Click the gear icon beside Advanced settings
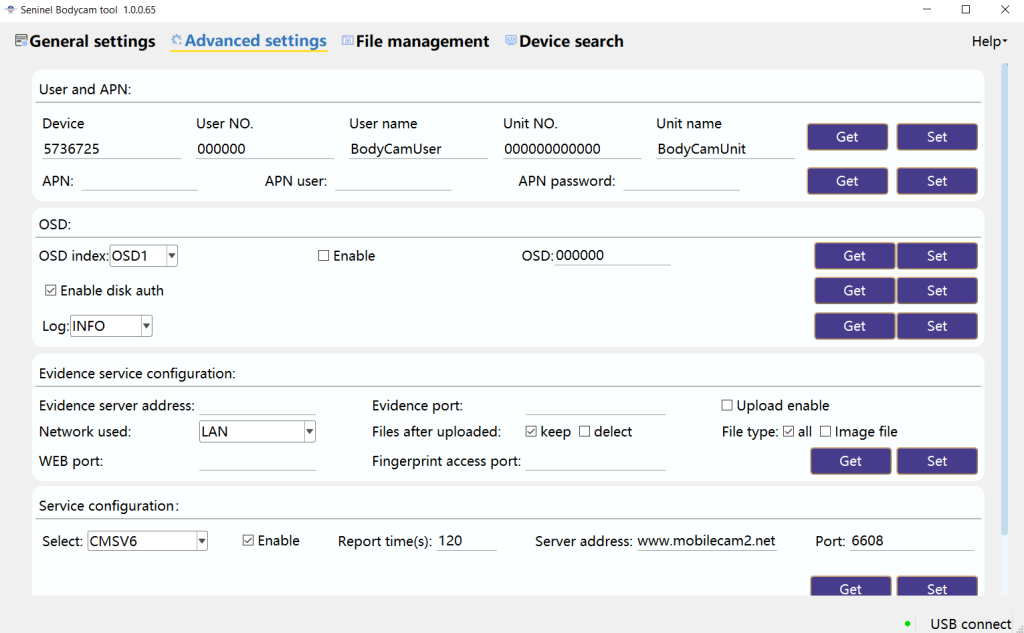The image size is (1024, 633). 177,41
